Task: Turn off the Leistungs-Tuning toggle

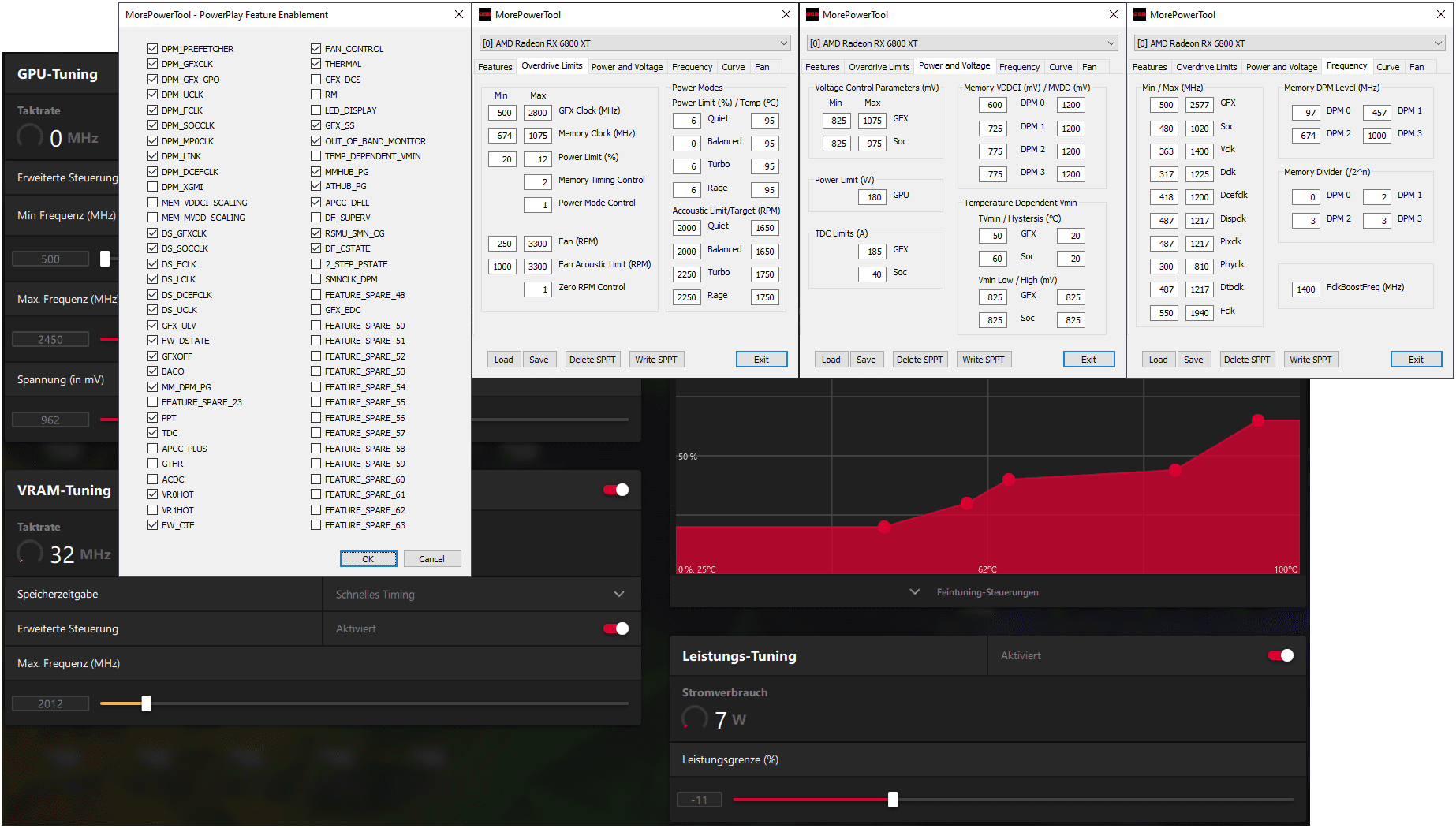Action: (x=1281, y=655)
